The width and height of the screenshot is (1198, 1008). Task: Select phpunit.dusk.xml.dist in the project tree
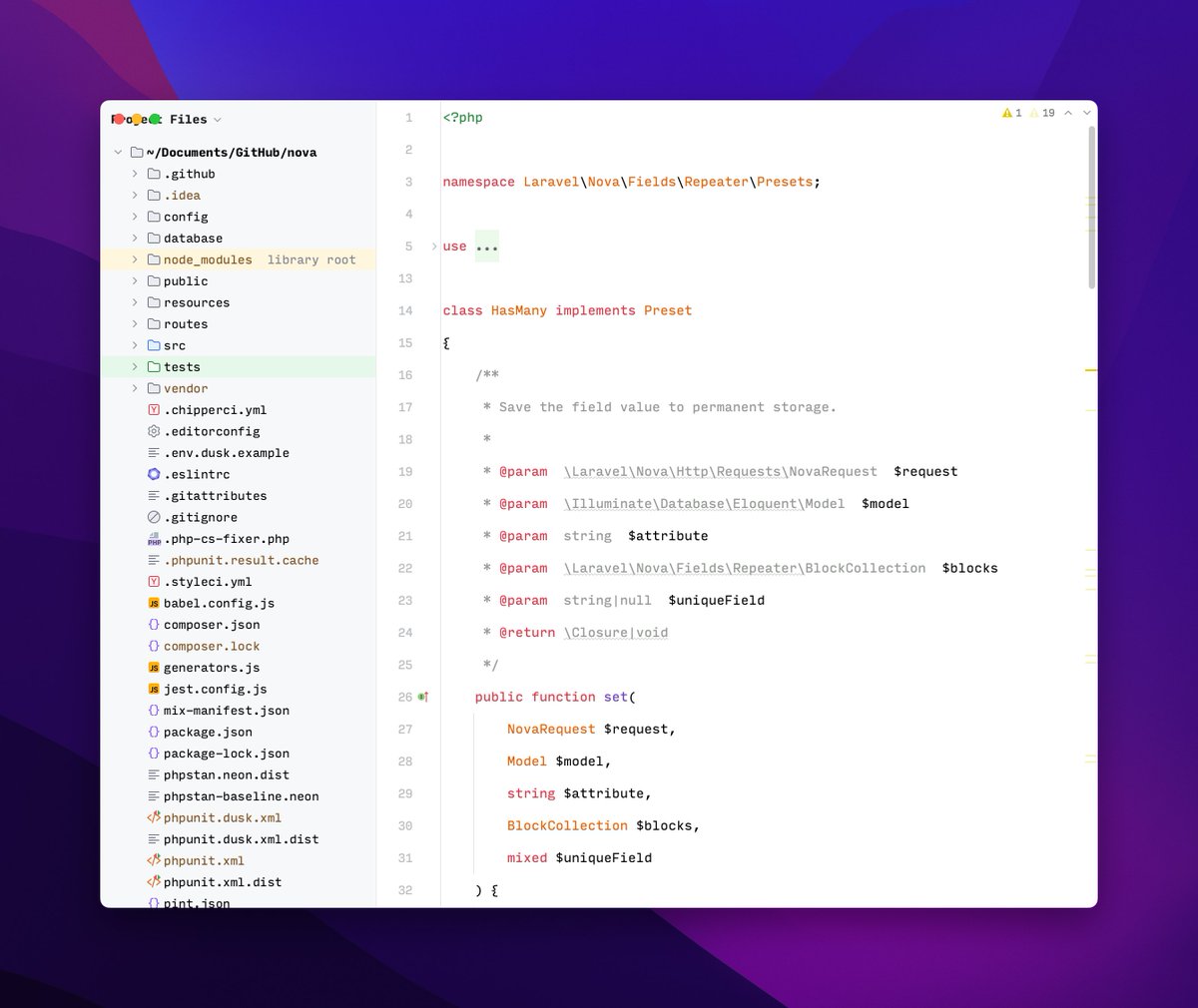239,839
